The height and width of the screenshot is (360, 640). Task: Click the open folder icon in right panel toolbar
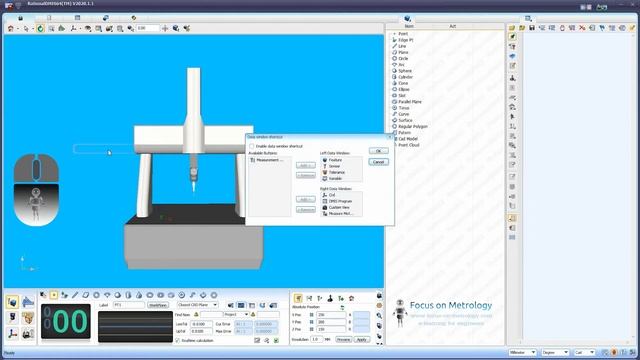[x=512, y=28]
